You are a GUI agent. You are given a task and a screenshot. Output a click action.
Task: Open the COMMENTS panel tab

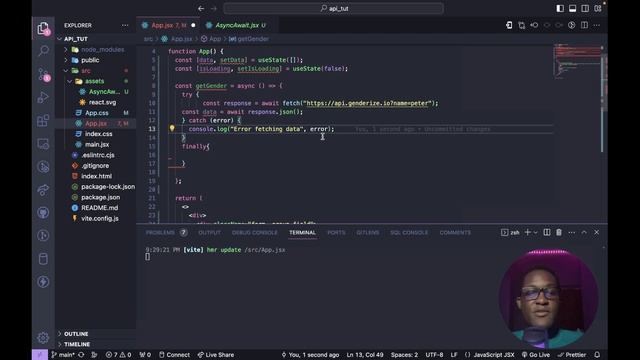pyautogui.click(x=455, y=232)
